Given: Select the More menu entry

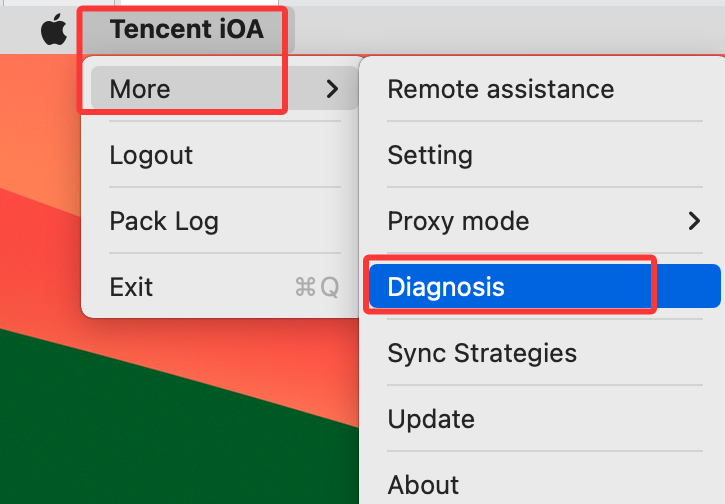Looking at the screenshot, I should (224, 88).
